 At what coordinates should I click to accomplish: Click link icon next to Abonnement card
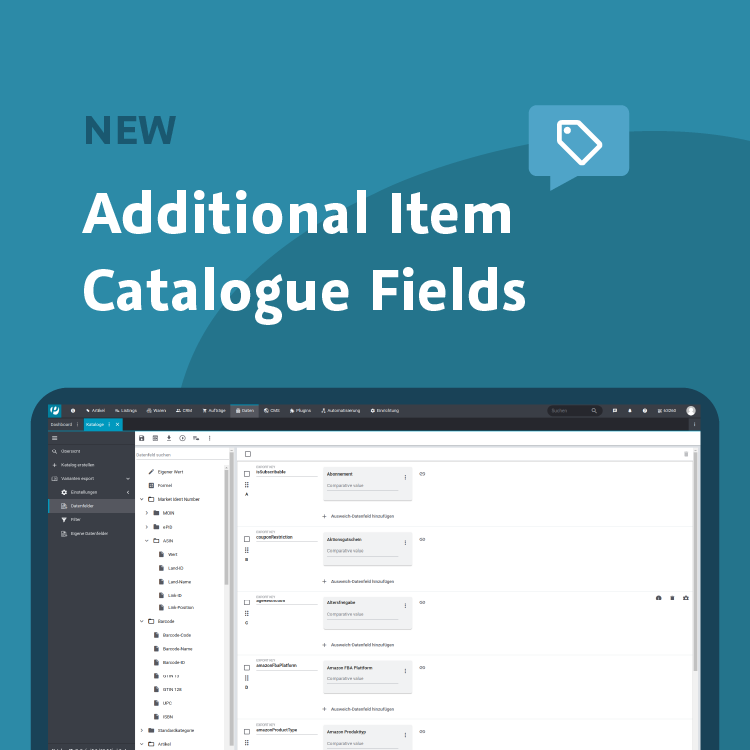point(422,474)
